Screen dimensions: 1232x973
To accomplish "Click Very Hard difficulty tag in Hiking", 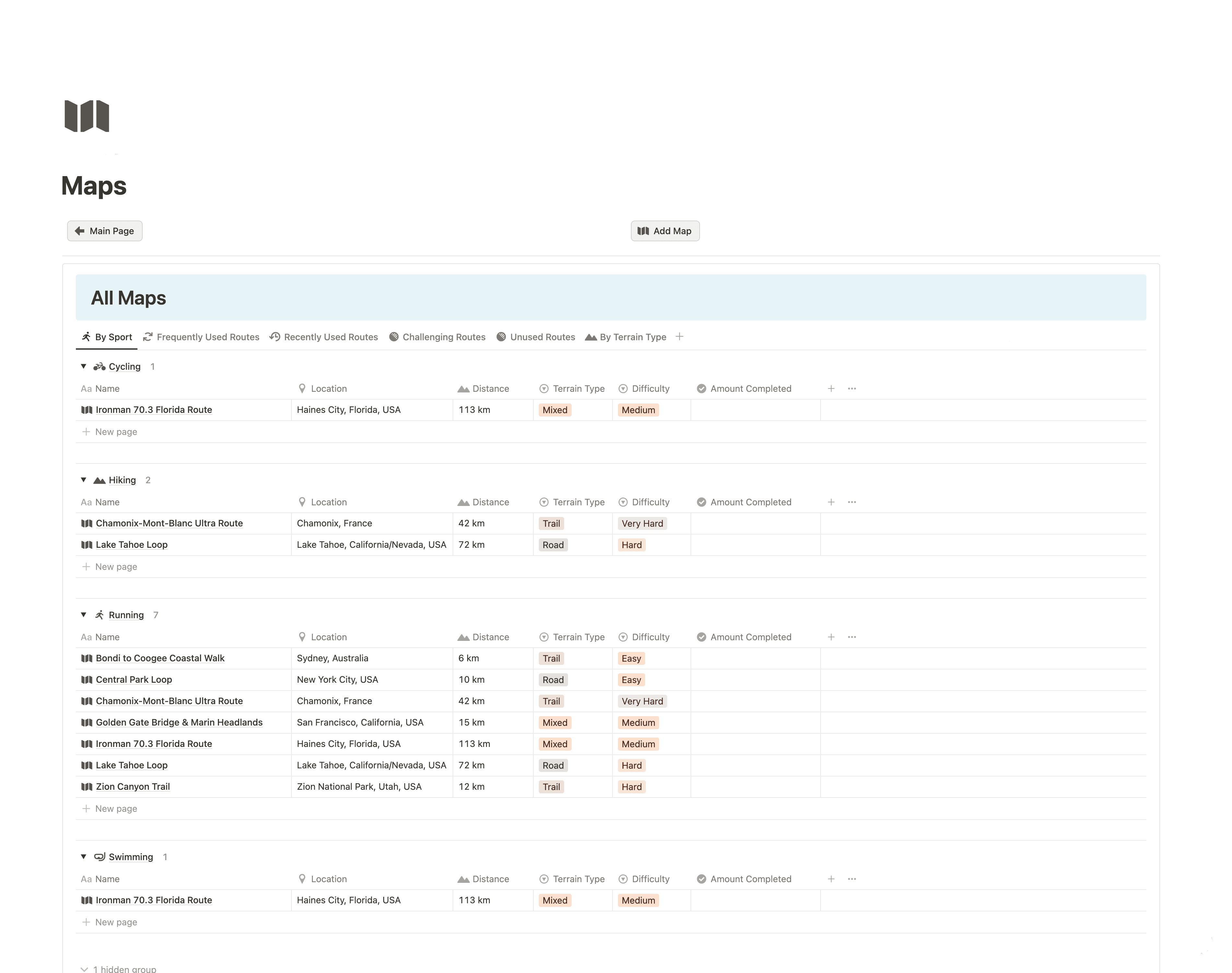I will (642, 523).
